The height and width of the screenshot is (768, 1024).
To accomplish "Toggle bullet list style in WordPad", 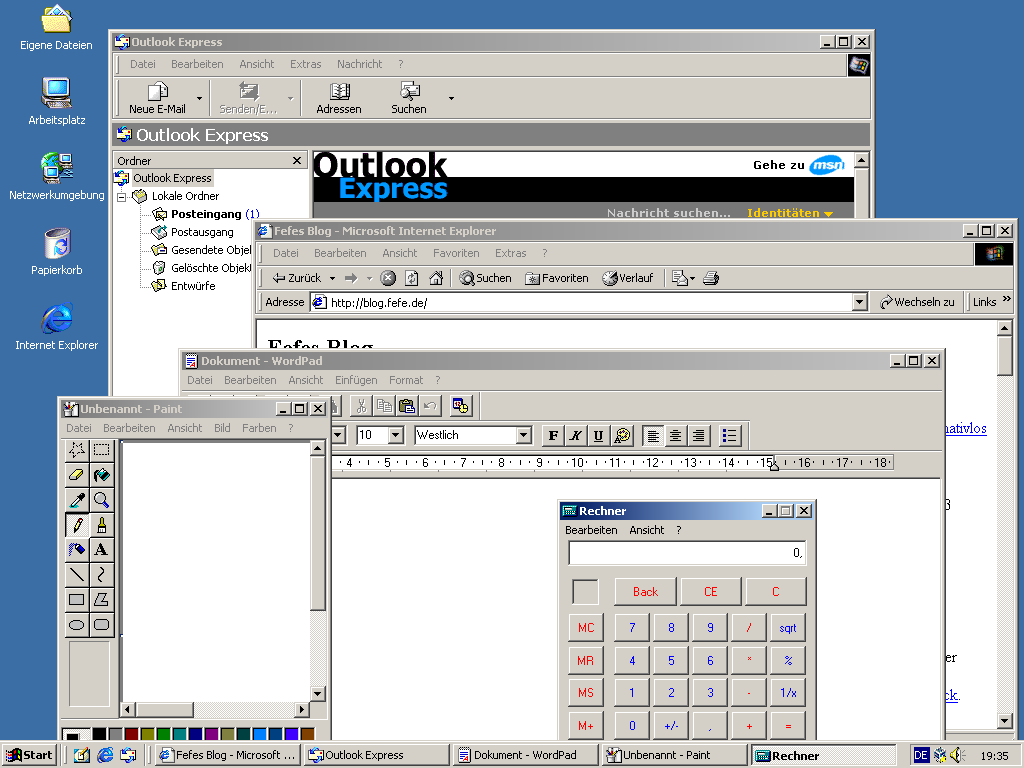I will tap(729, 436).
